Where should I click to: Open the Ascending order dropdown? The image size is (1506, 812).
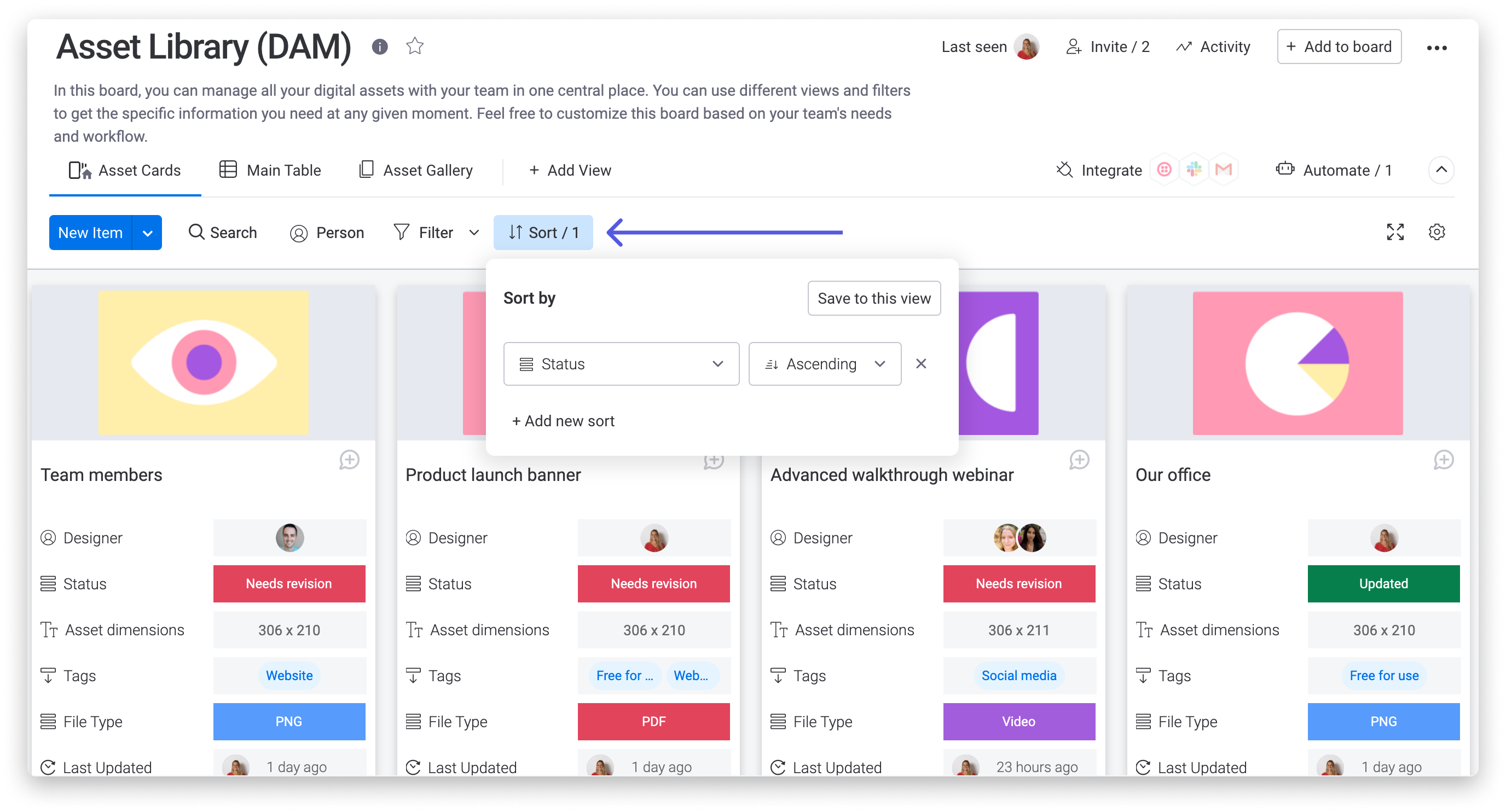(x=824, y=364)
